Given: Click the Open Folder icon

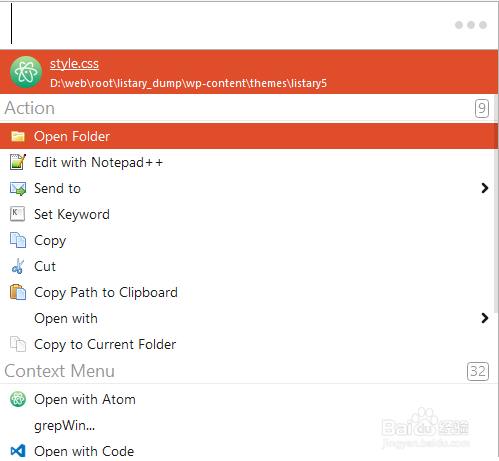Looking at the screenshot, I should pyautogui.click(x=18, y=136).
